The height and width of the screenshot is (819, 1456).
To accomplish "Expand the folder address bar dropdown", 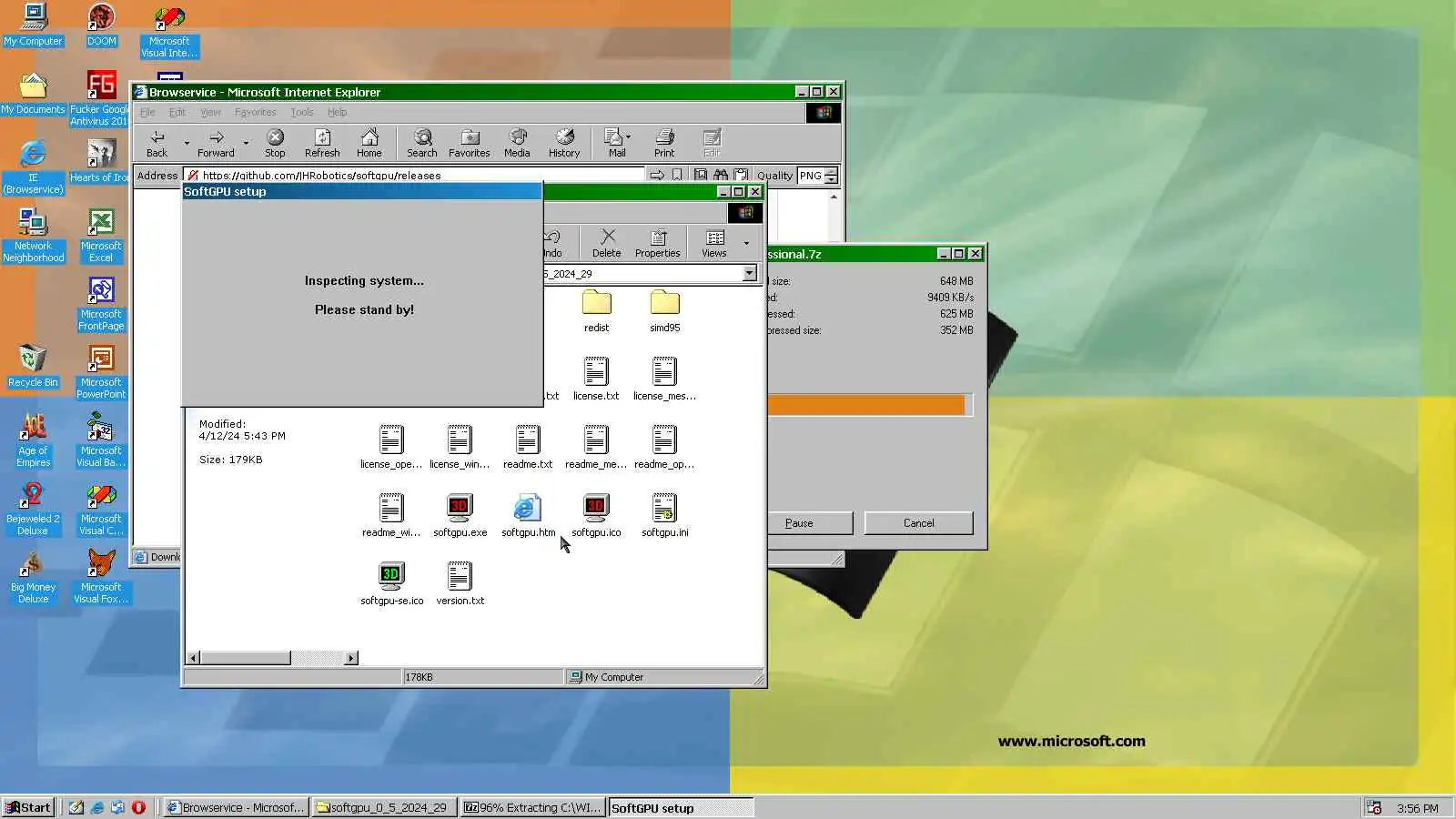I will pyautogui.click(x=749, y=273).
